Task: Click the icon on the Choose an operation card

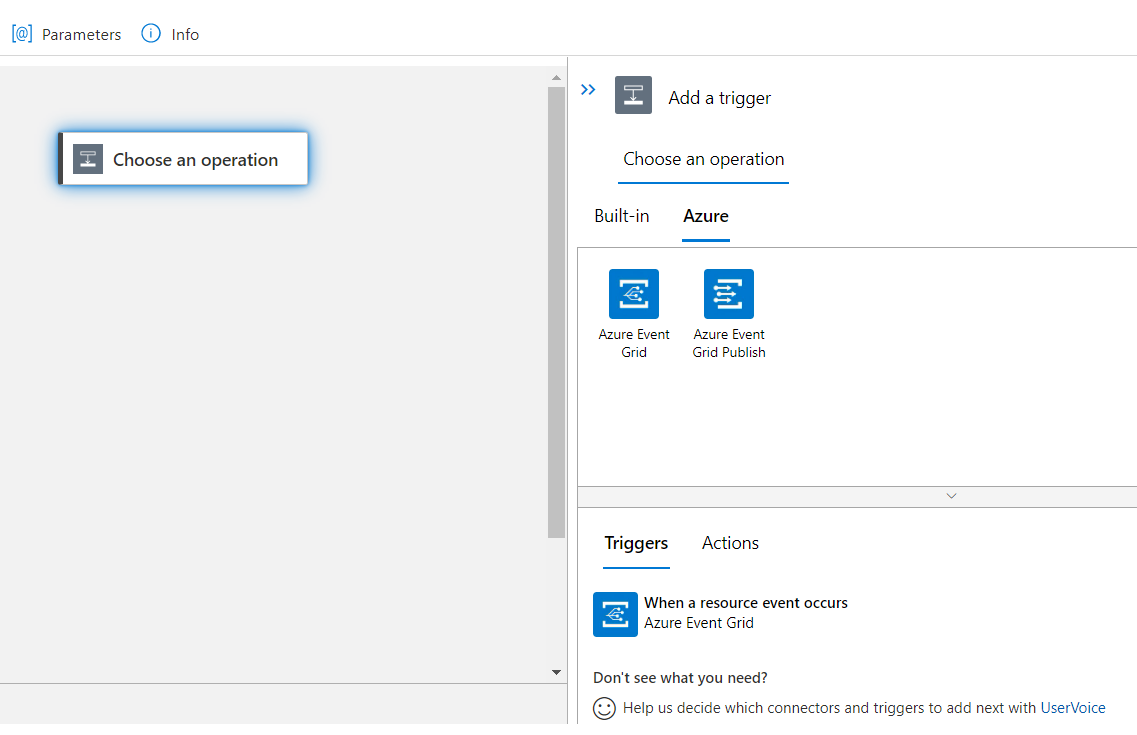Action: [x=88, y=159]
